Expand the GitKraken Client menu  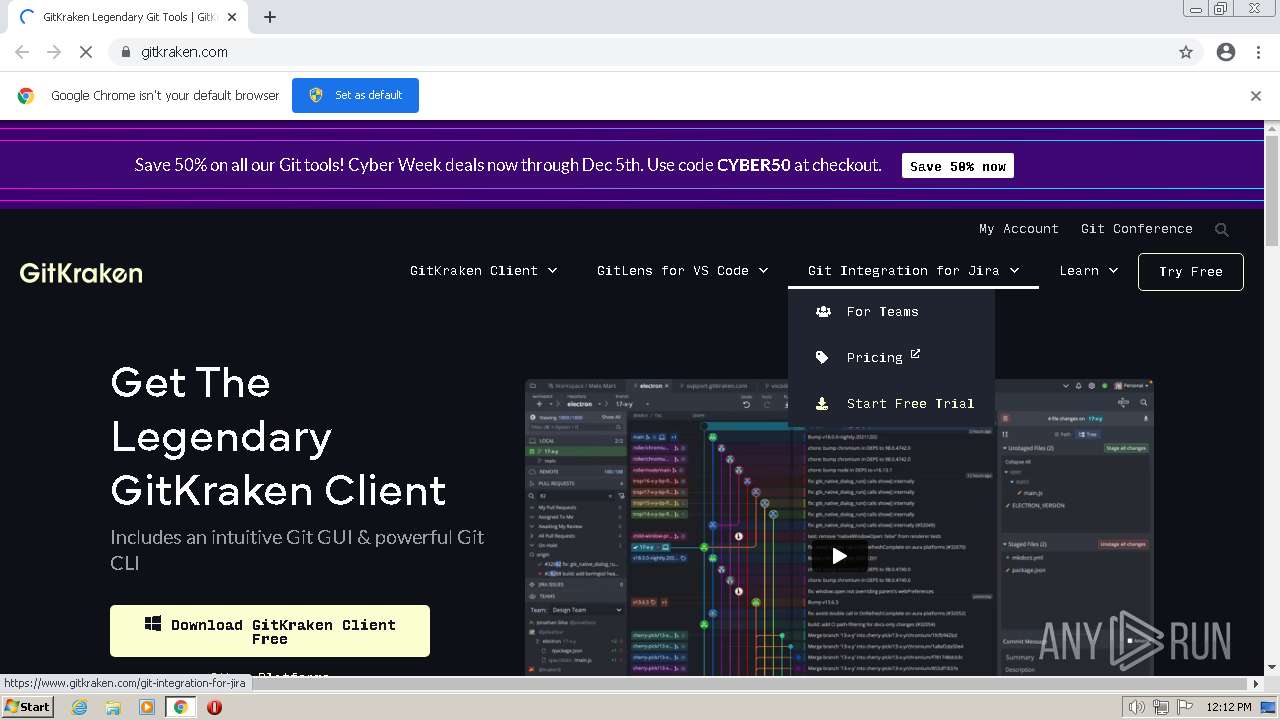tap(484, 271)
